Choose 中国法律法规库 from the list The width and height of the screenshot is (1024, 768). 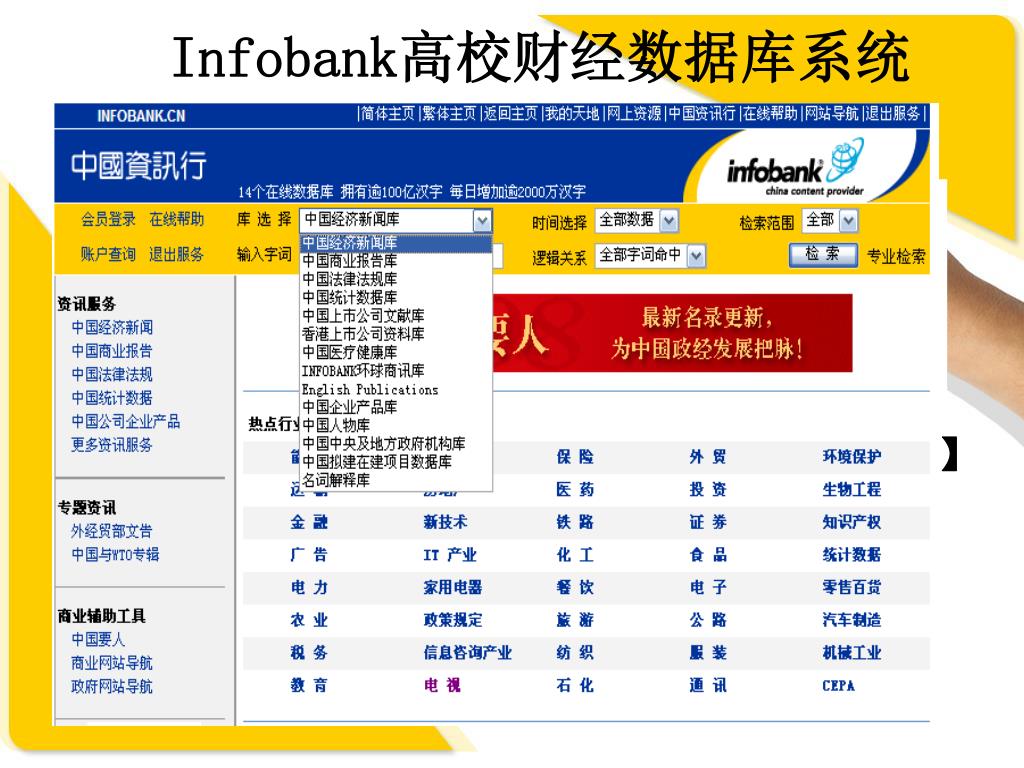coord(396,280)
